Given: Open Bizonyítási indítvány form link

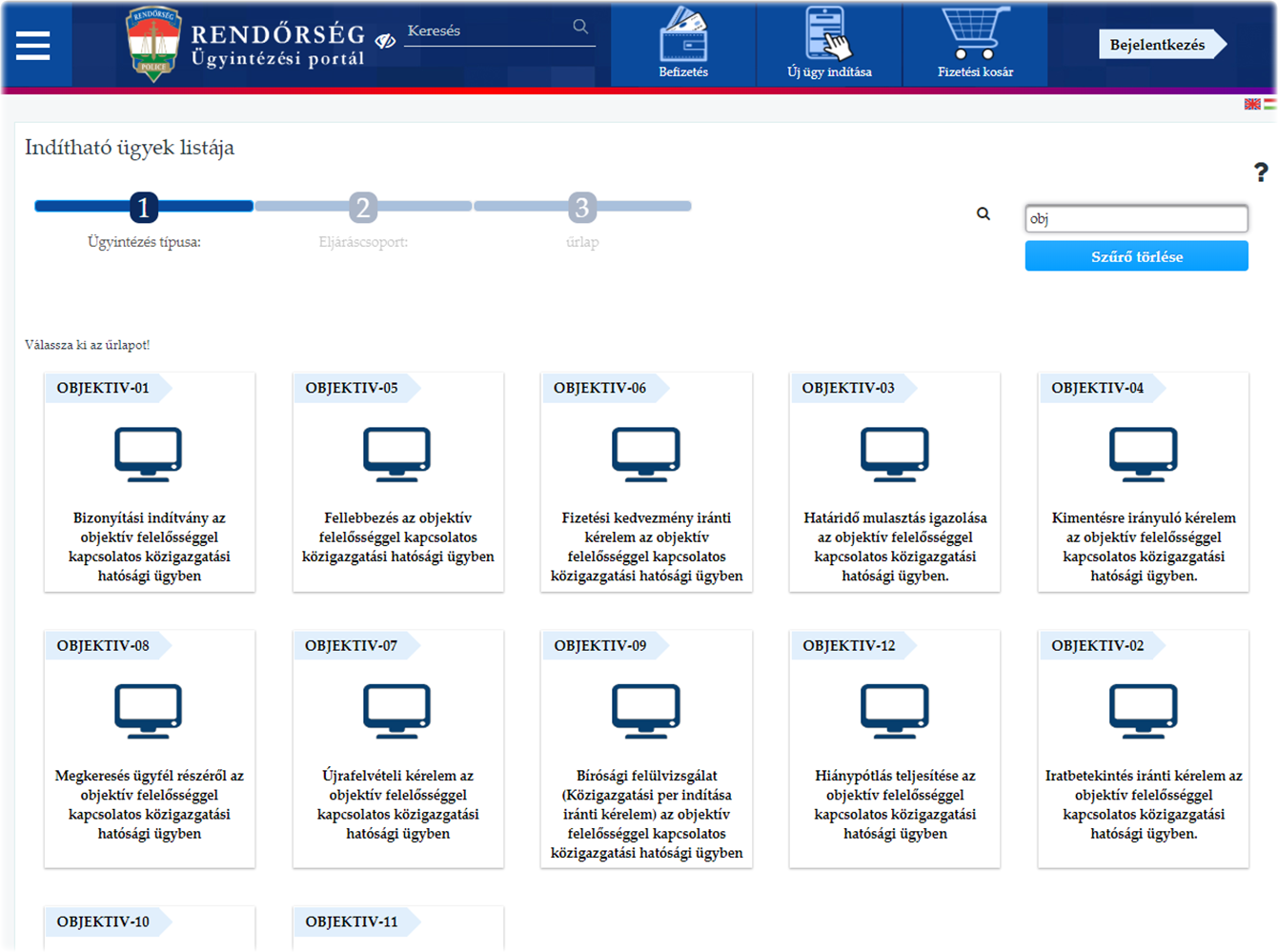Looking at the screenshot, I should click(x=150, y=547).
